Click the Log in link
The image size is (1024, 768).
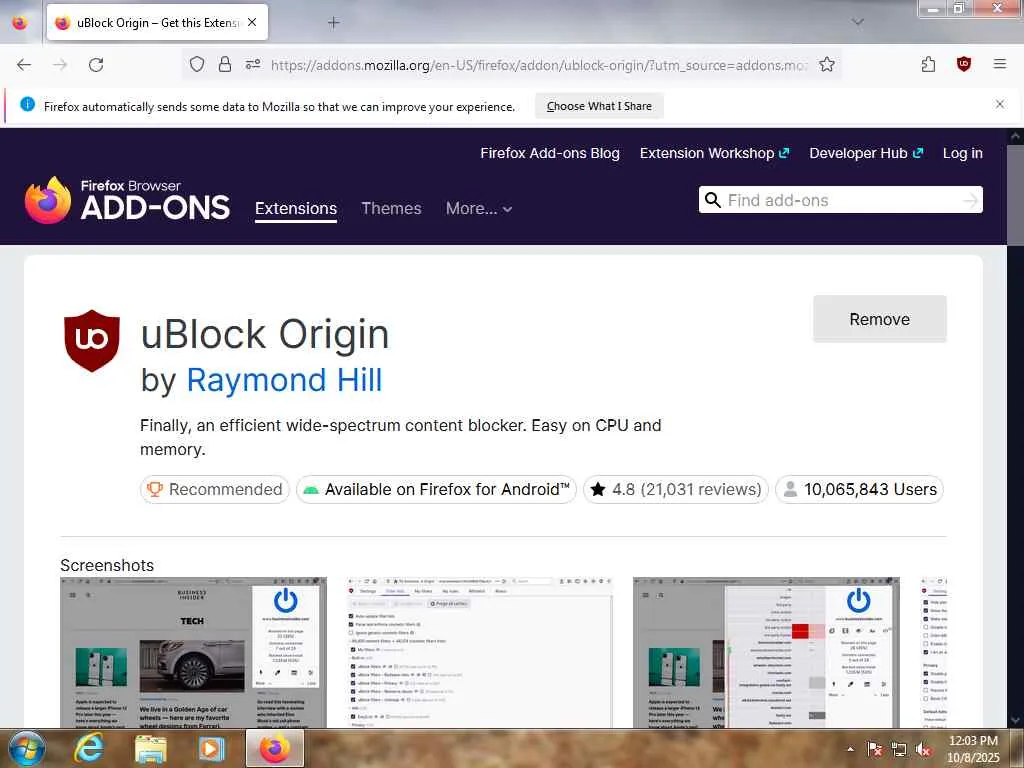point(963,153)
